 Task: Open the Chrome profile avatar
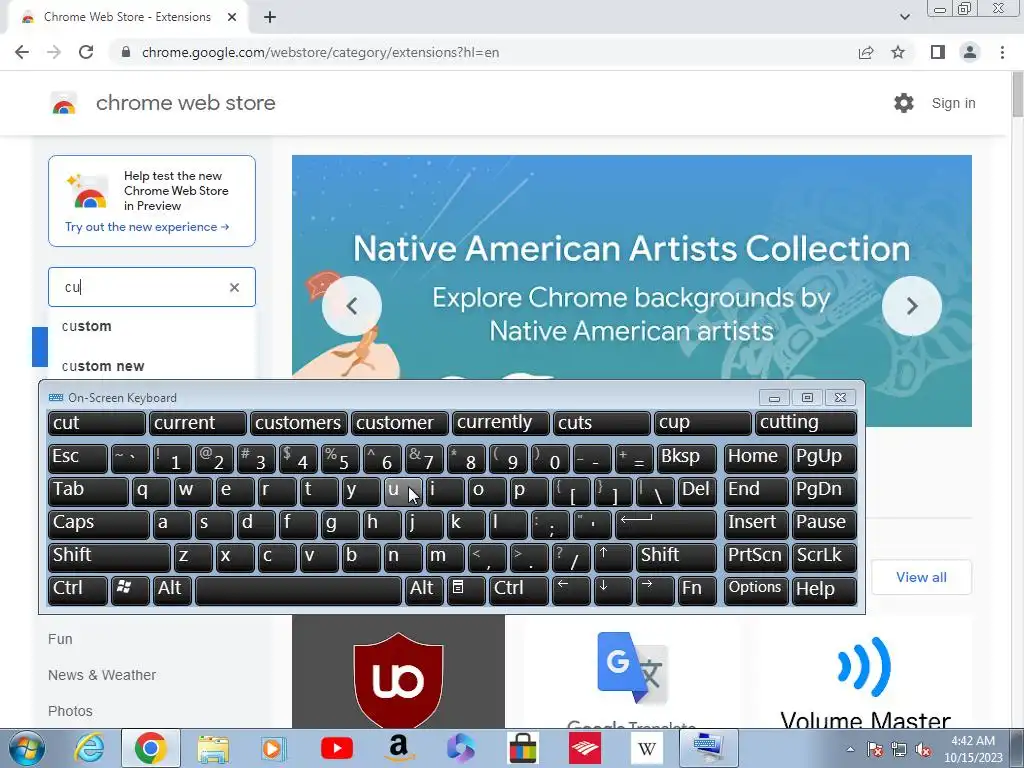[970, 52]
